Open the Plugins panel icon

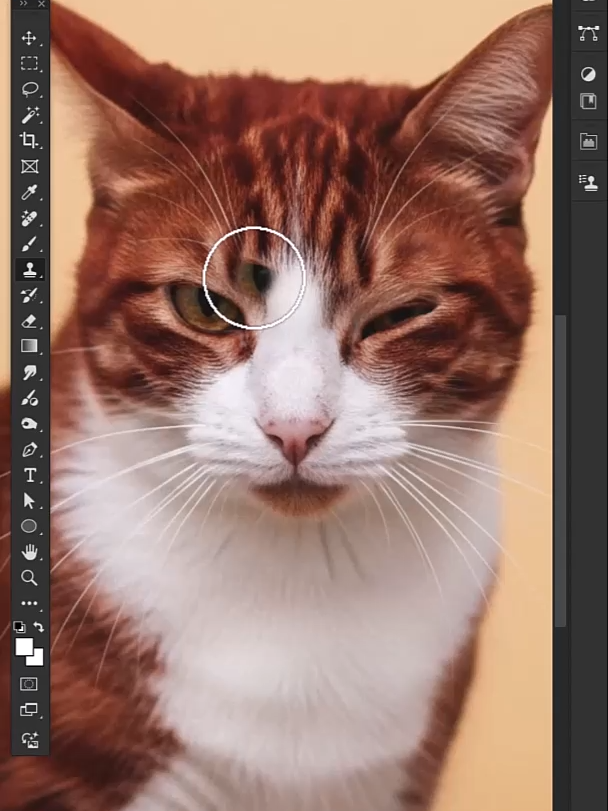(588, 141)
